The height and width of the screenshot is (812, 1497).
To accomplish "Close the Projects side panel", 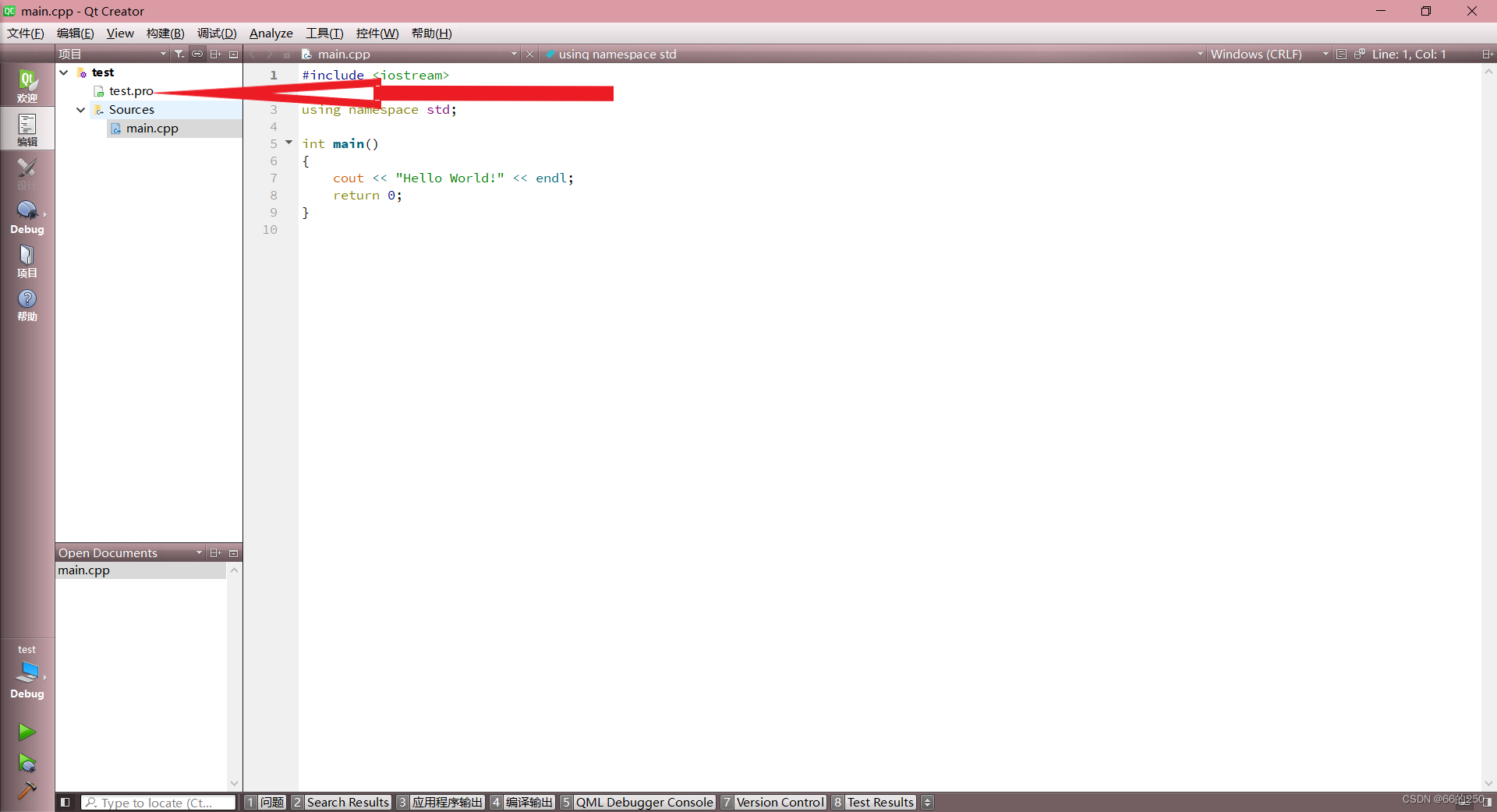I will coord(233,54).
